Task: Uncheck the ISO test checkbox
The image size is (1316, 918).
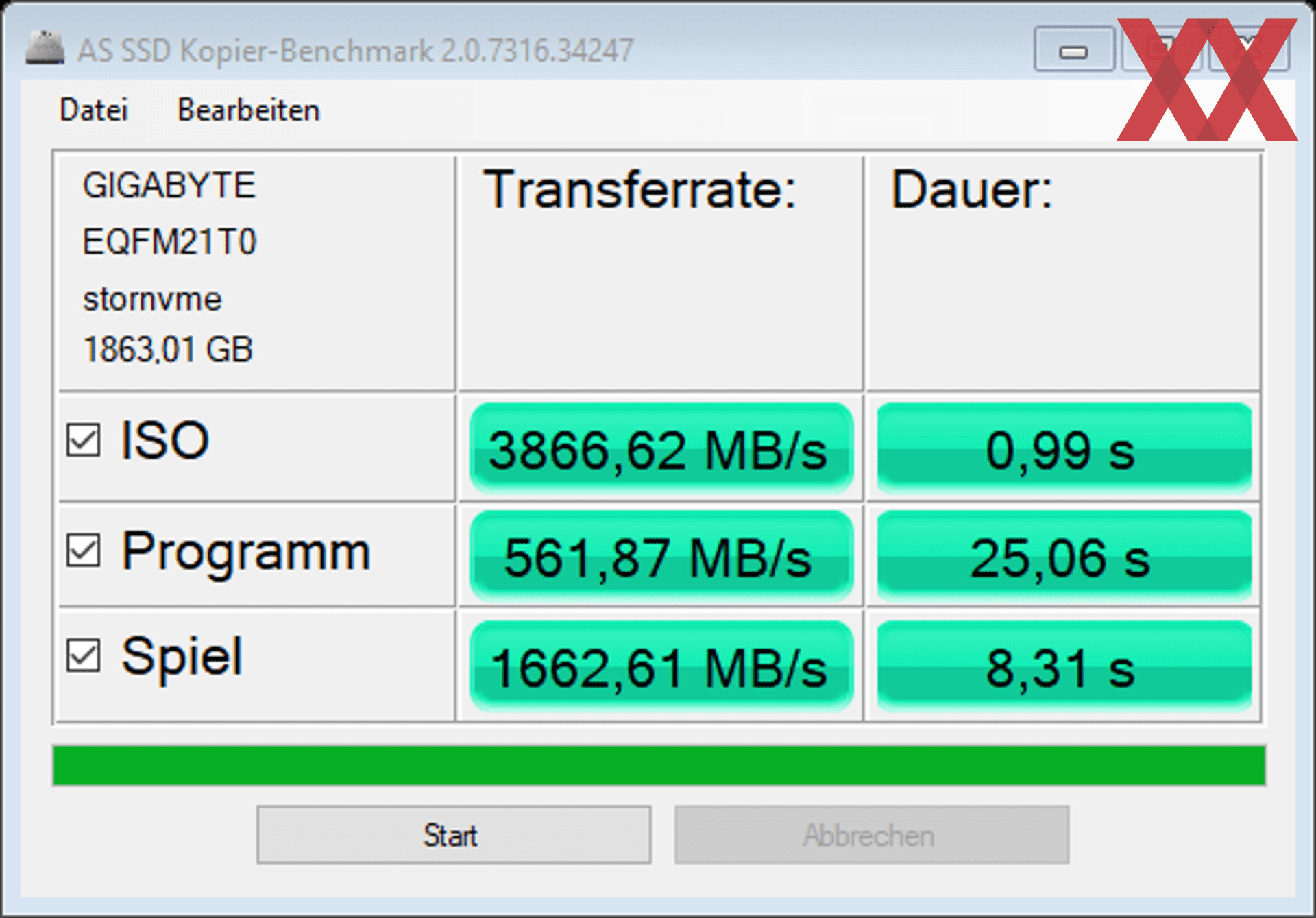Action: click(84, 439)
